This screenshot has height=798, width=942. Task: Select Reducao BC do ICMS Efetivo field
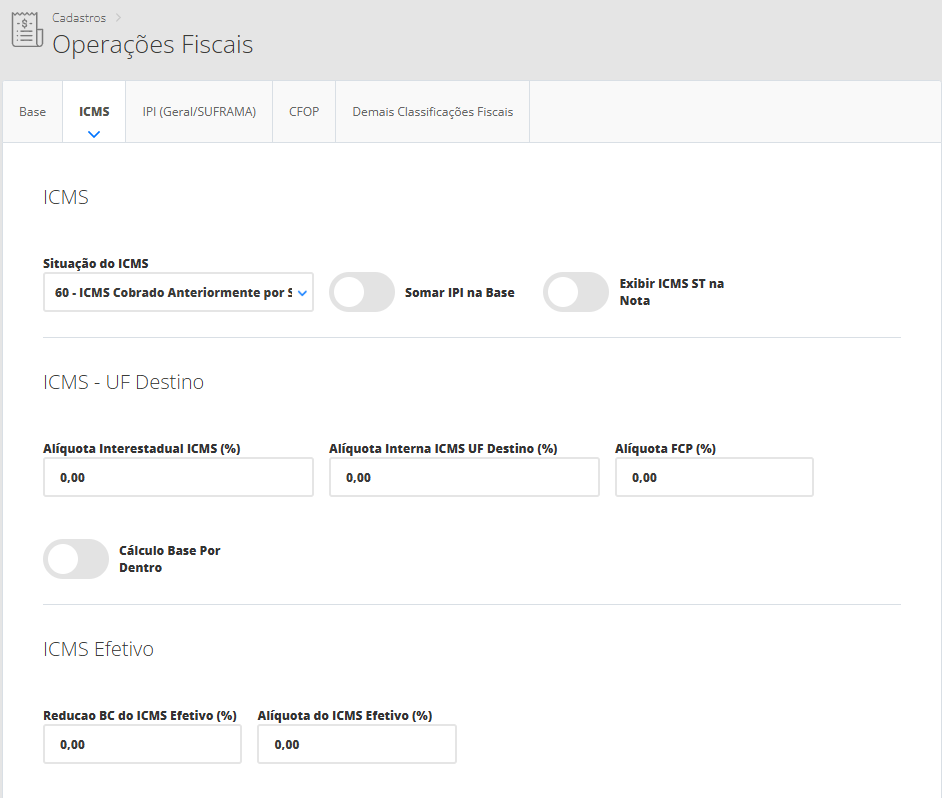coord(142,745)
